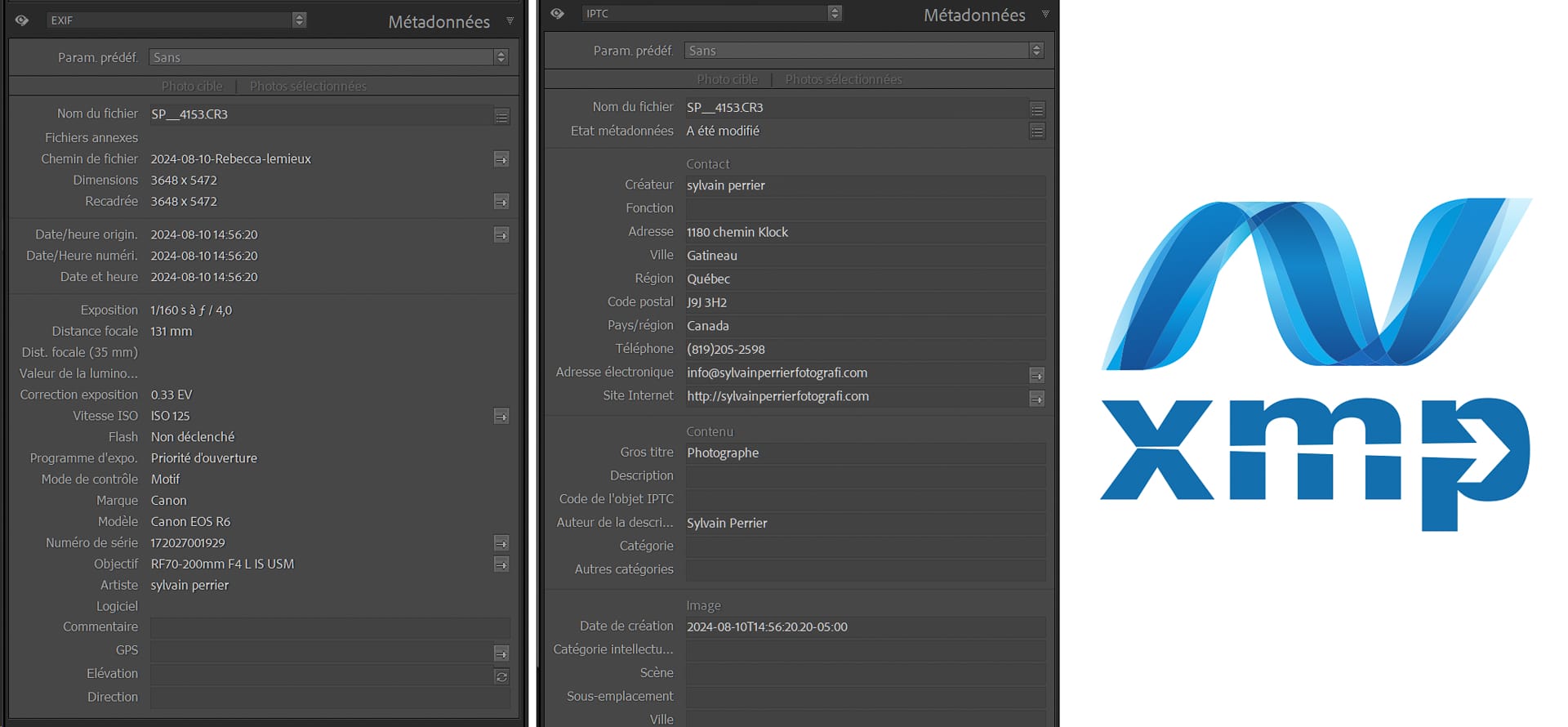The image size is (1568, 727).
Task: Open the Site Internet link arrow icon
Action: coord(1036,399)
